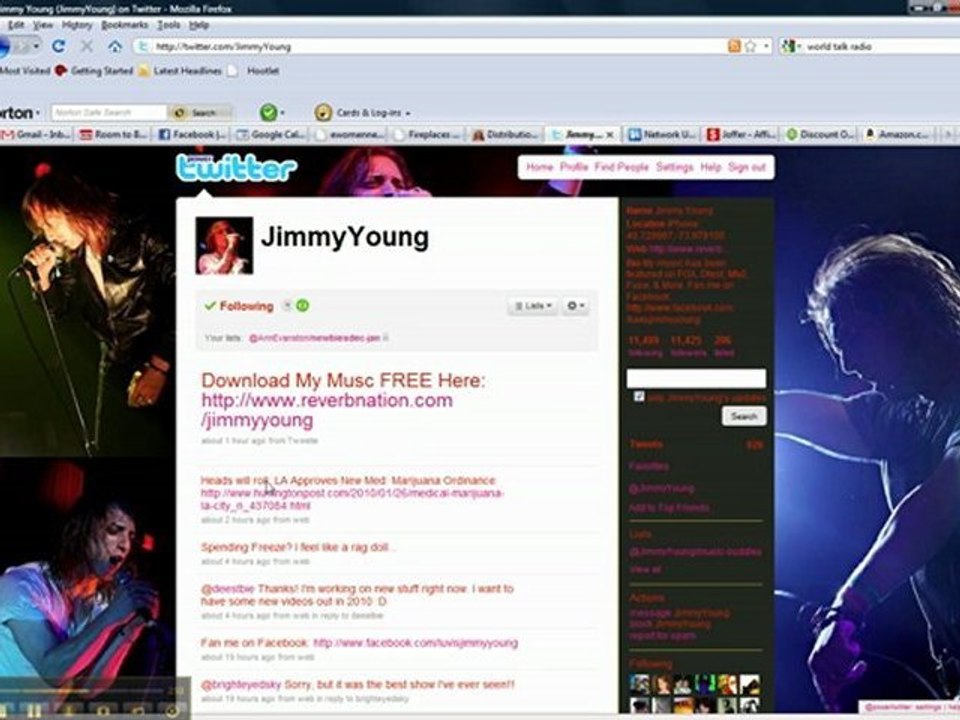Switch to the Distribution tab

506,134
